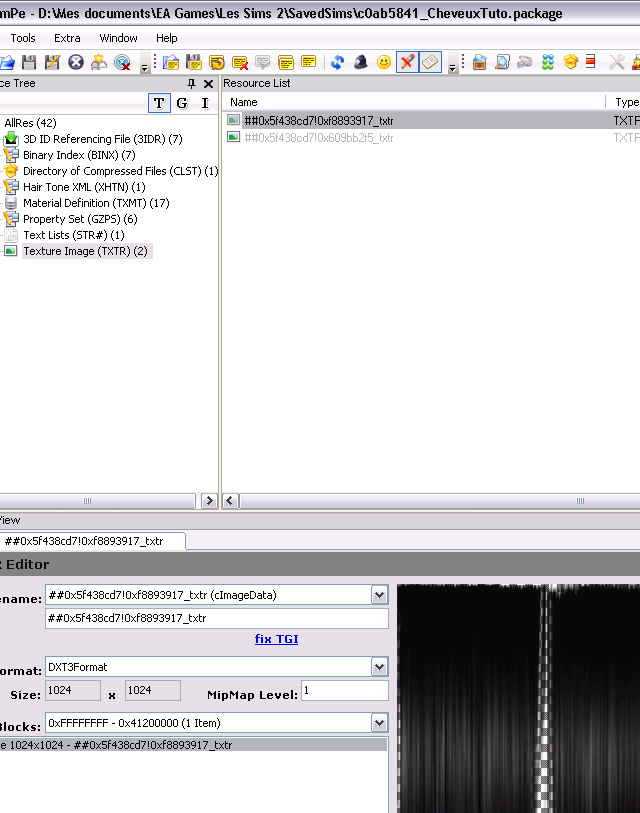Select Property Set (GZPS) node

coord(80,219)
